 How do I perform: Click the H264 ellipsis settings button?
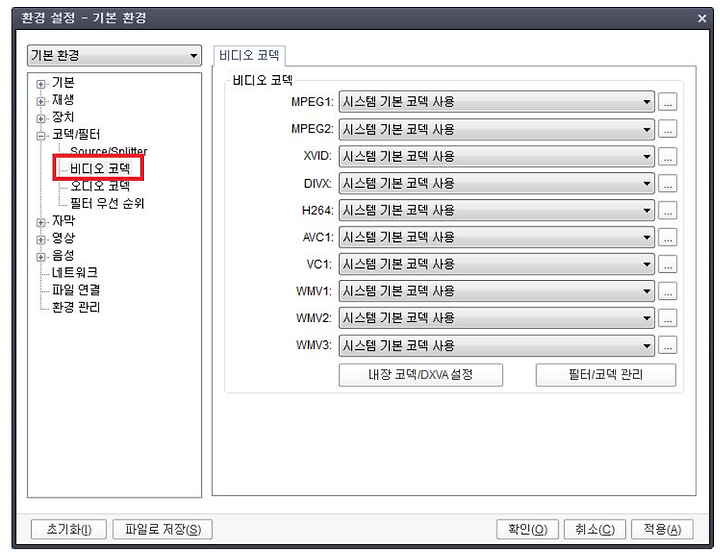coord(668,210)
